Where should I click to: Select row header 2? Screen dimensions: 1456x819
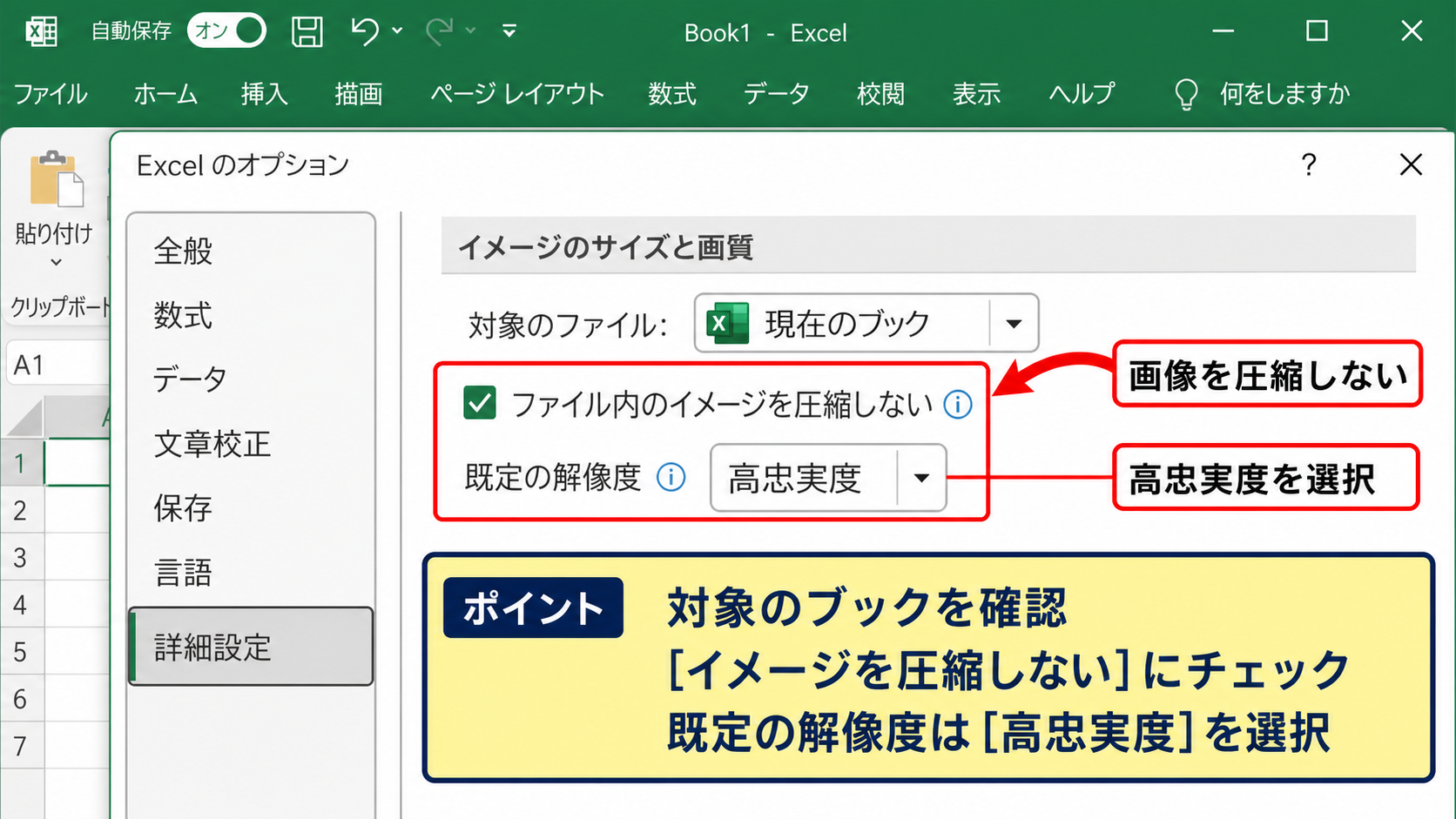[x=21, y=510]
